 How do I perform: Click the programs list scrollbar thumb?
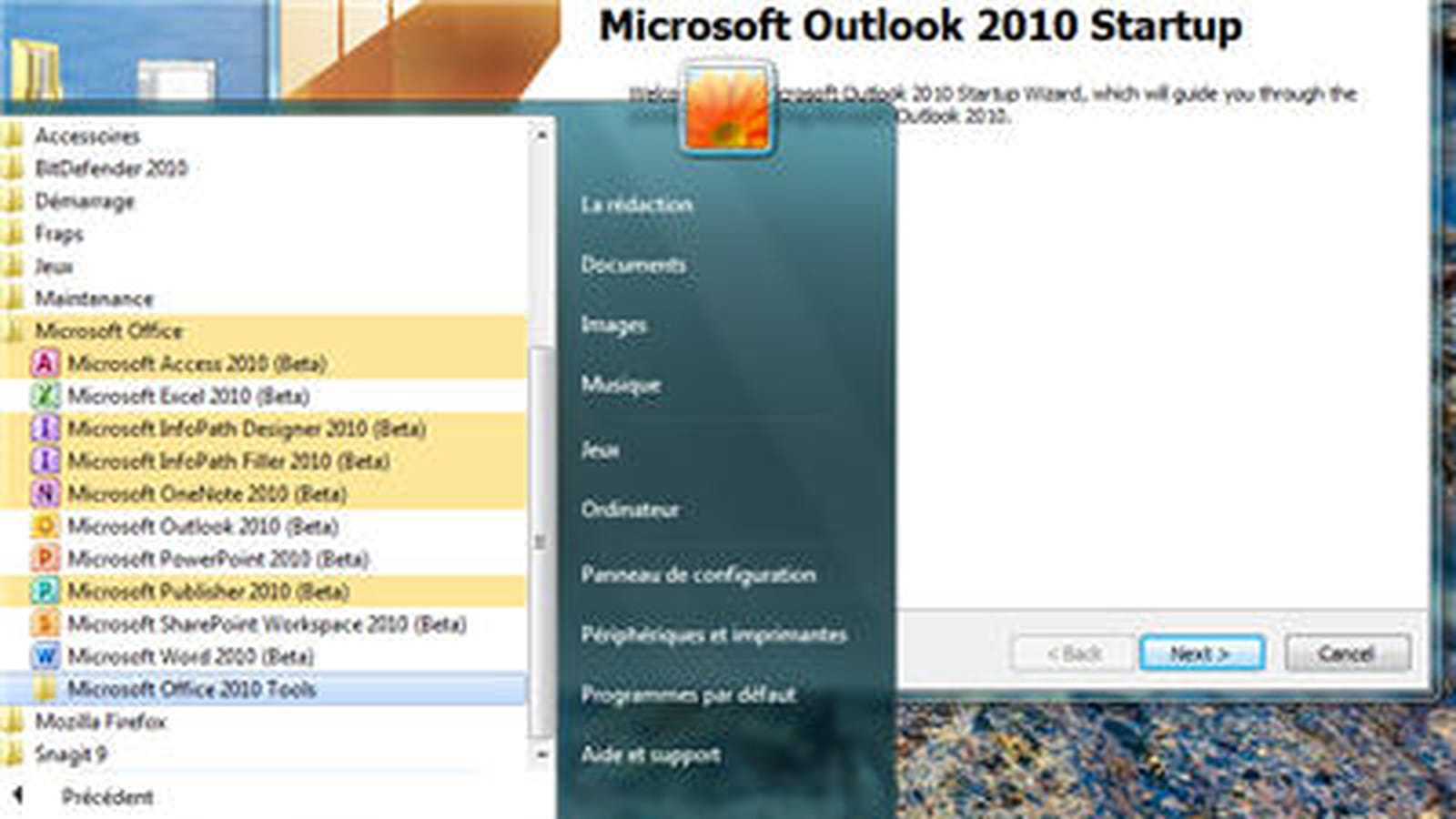click(541, 541)
